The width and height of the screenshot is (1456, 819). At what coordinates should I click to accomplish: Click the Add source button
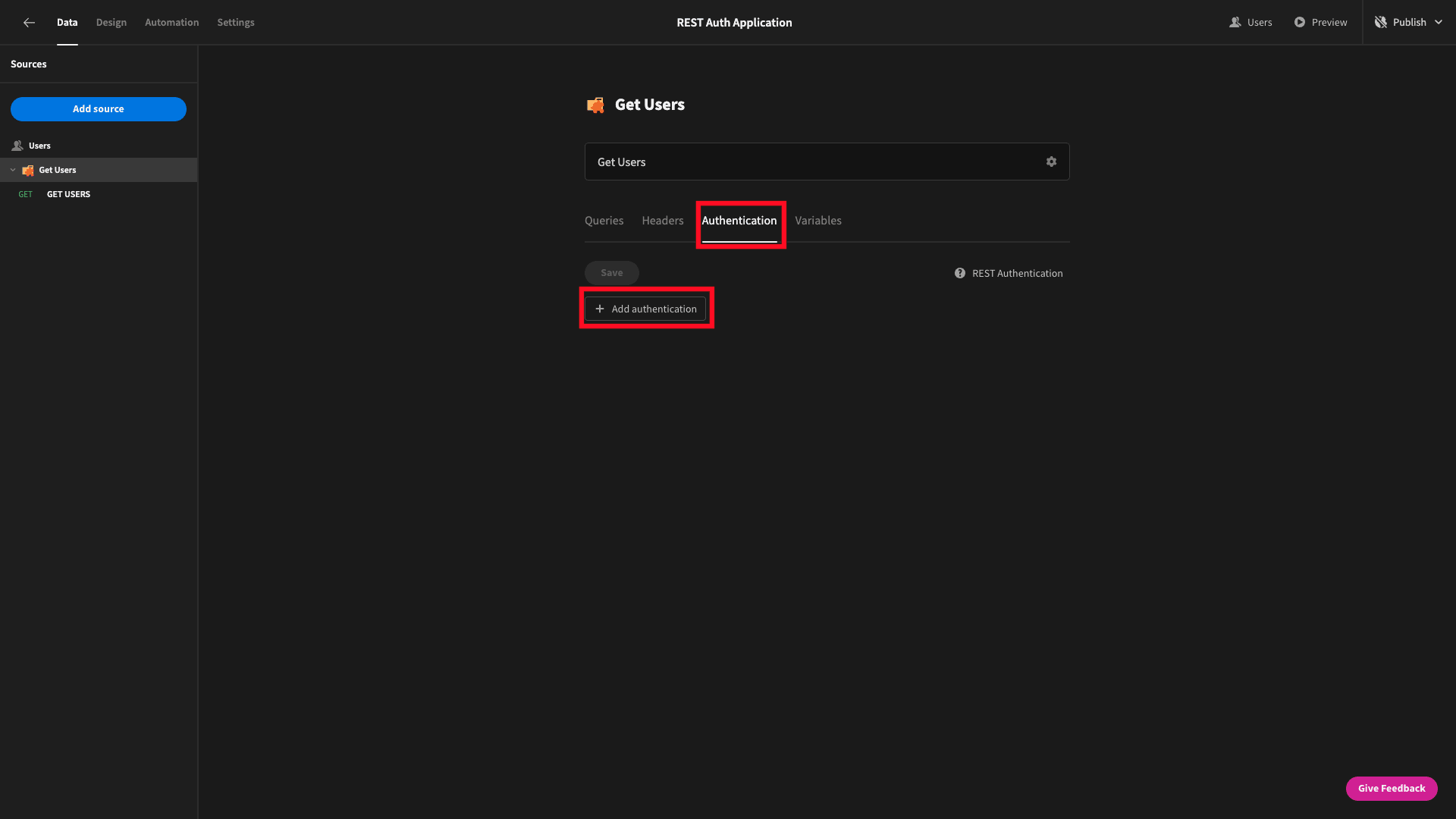(98, 108)
